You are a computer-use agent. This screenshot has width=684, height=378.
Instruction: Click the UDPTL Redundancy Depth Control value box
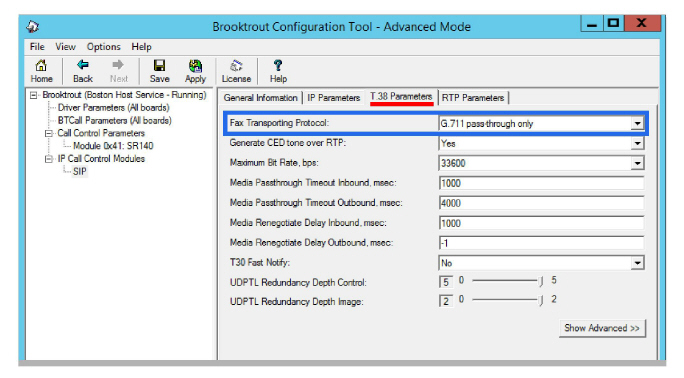[446, 282]
